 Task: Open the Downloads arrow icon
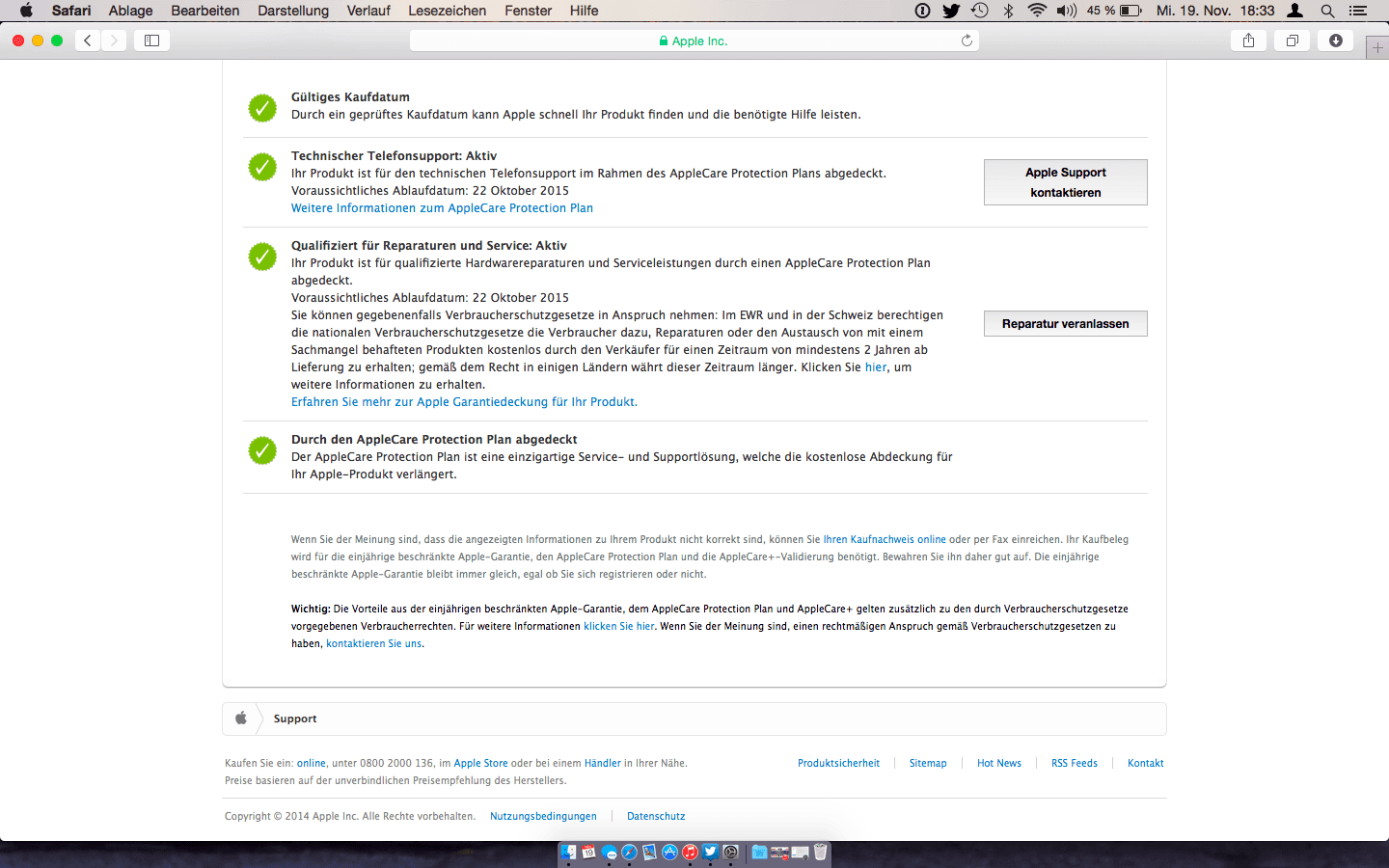(x=1335, y=41)
